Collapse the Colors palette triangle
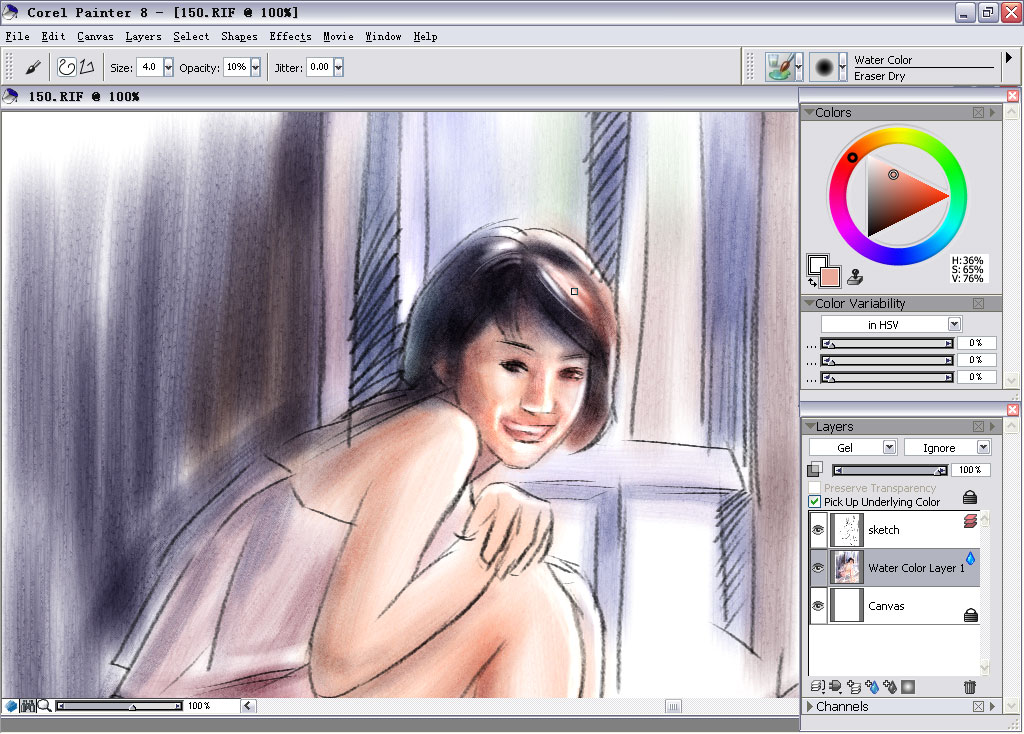Viewport: 1024px width, 734px height. [x=809, y=112]
